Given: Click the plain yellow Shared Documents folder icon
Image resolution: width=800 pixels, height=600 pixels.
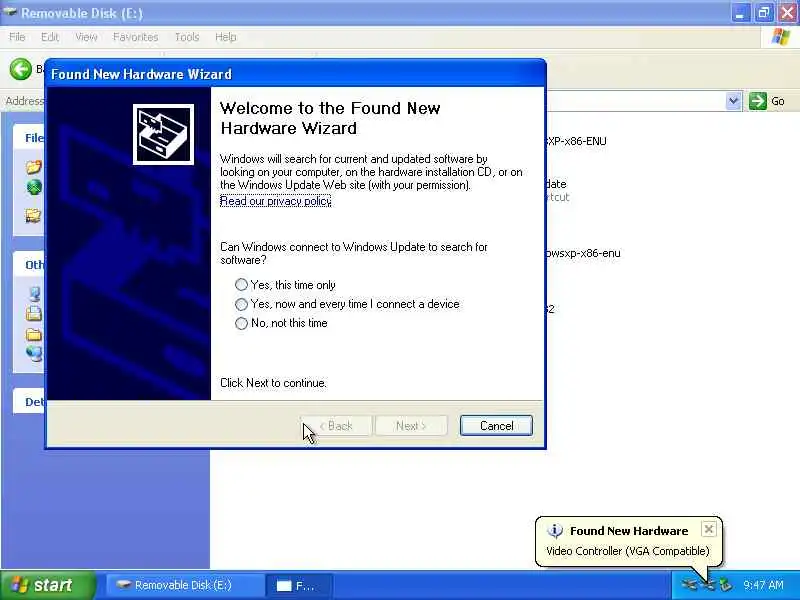Looking at the screenshot, I should (x=34, y=335).
